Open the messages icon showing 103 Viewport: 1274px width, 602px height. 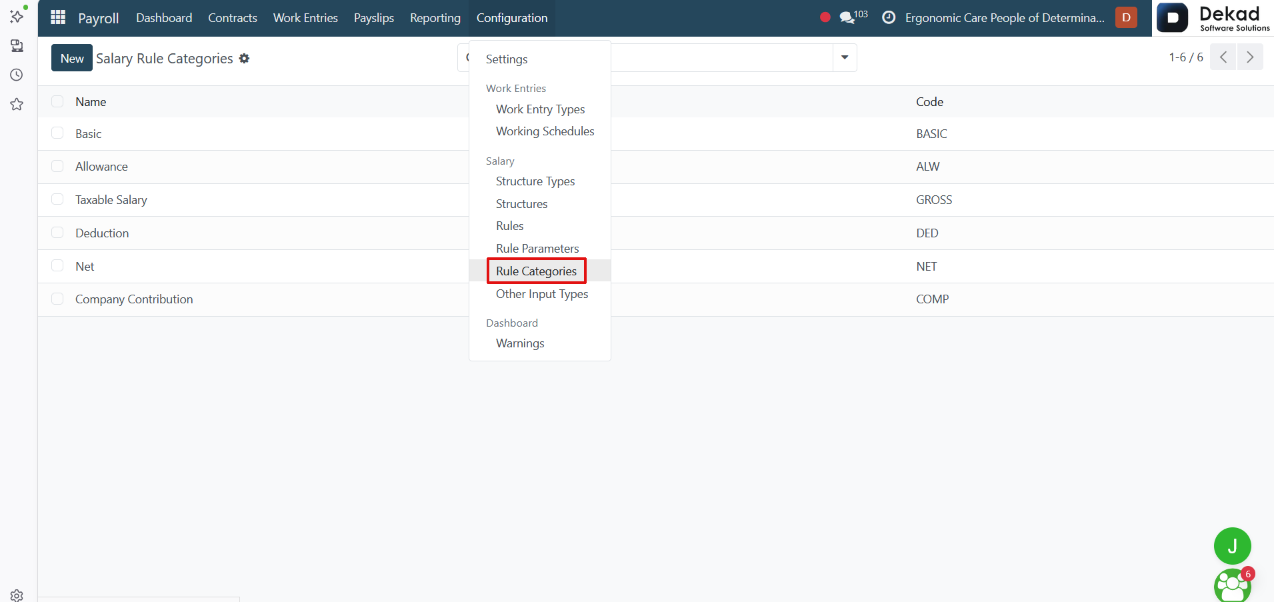[853, 18]
